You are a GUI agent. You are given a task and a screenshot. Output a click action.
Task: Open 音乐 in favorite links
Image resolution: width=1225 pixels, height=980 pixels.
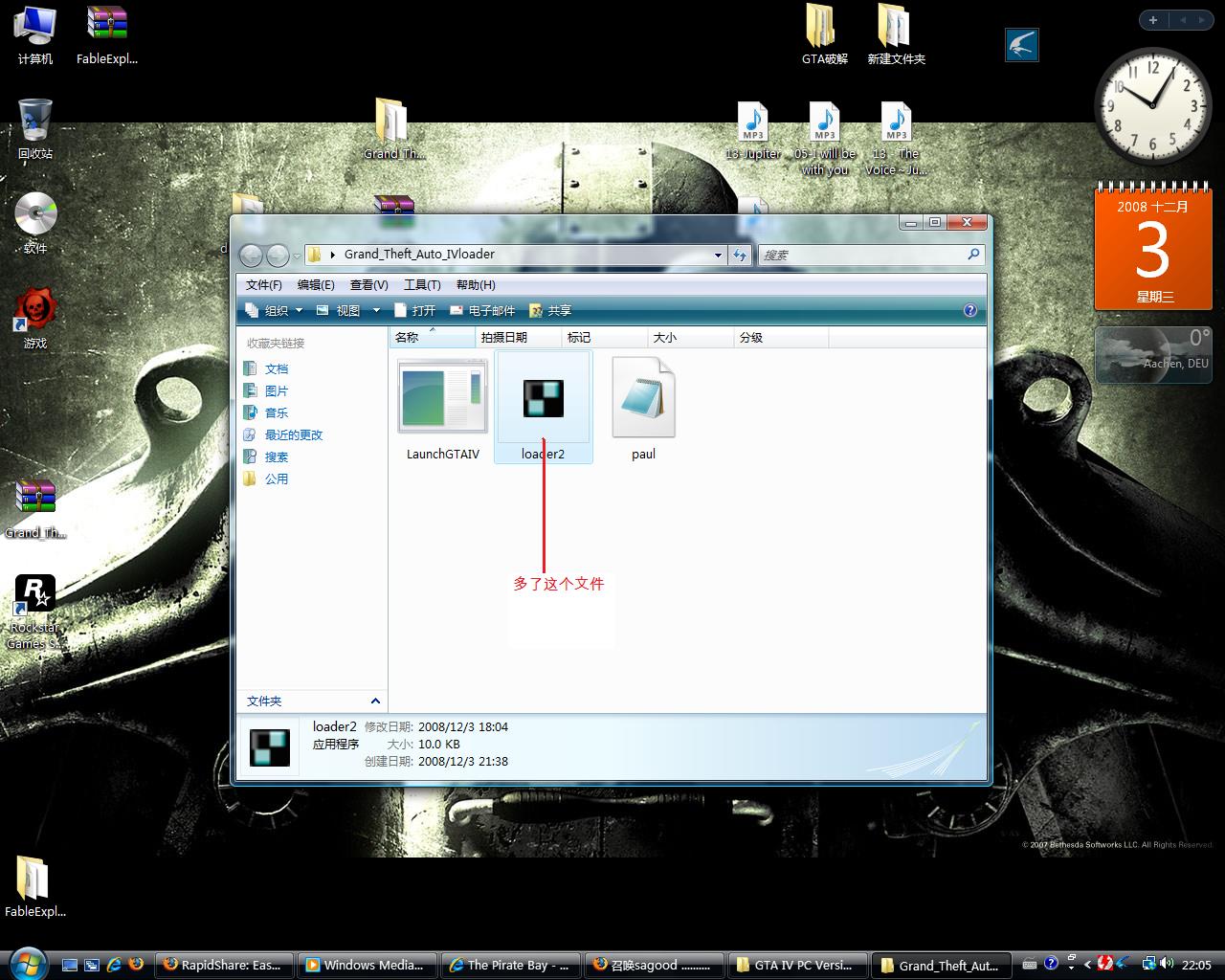(x=266, y=412)
